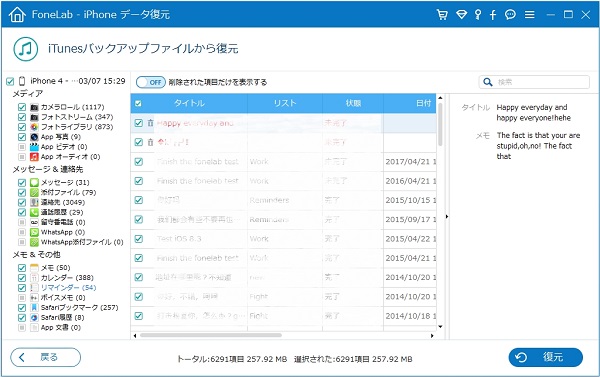The width and height of the screenshot is (600, 377).
Task: Click the WhatsApp icon in sidebar
Action: pyautogui.click(x=34, y=232)
